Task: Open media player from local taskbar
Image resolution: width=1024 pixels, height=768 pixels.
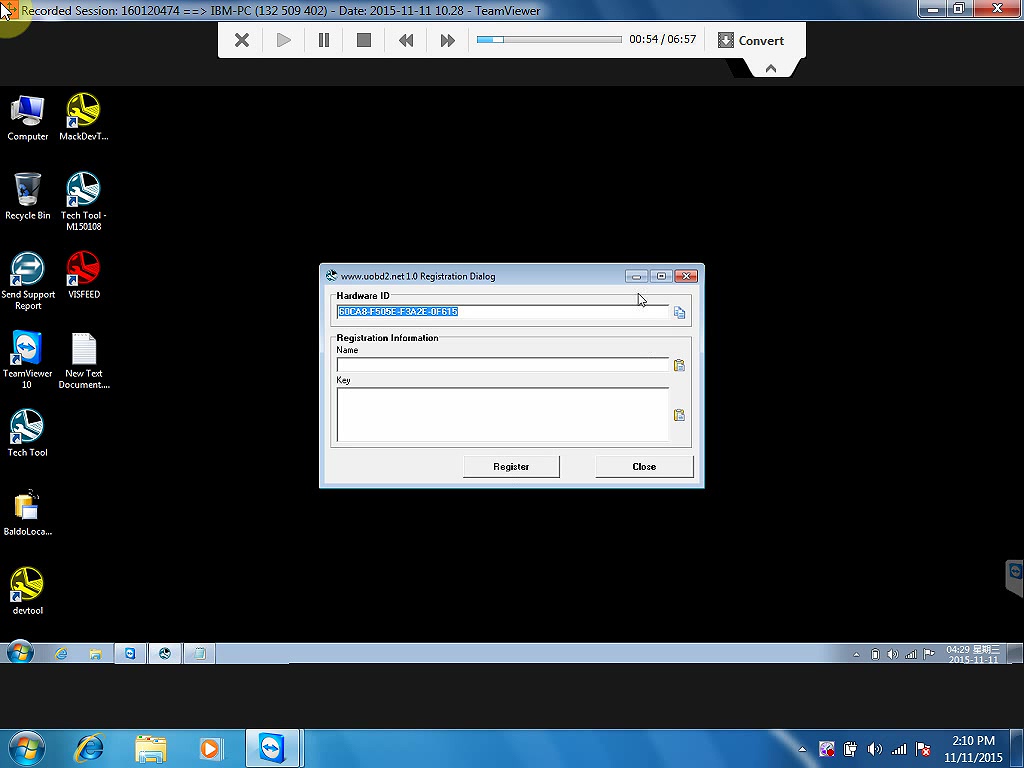Action: 210,748
